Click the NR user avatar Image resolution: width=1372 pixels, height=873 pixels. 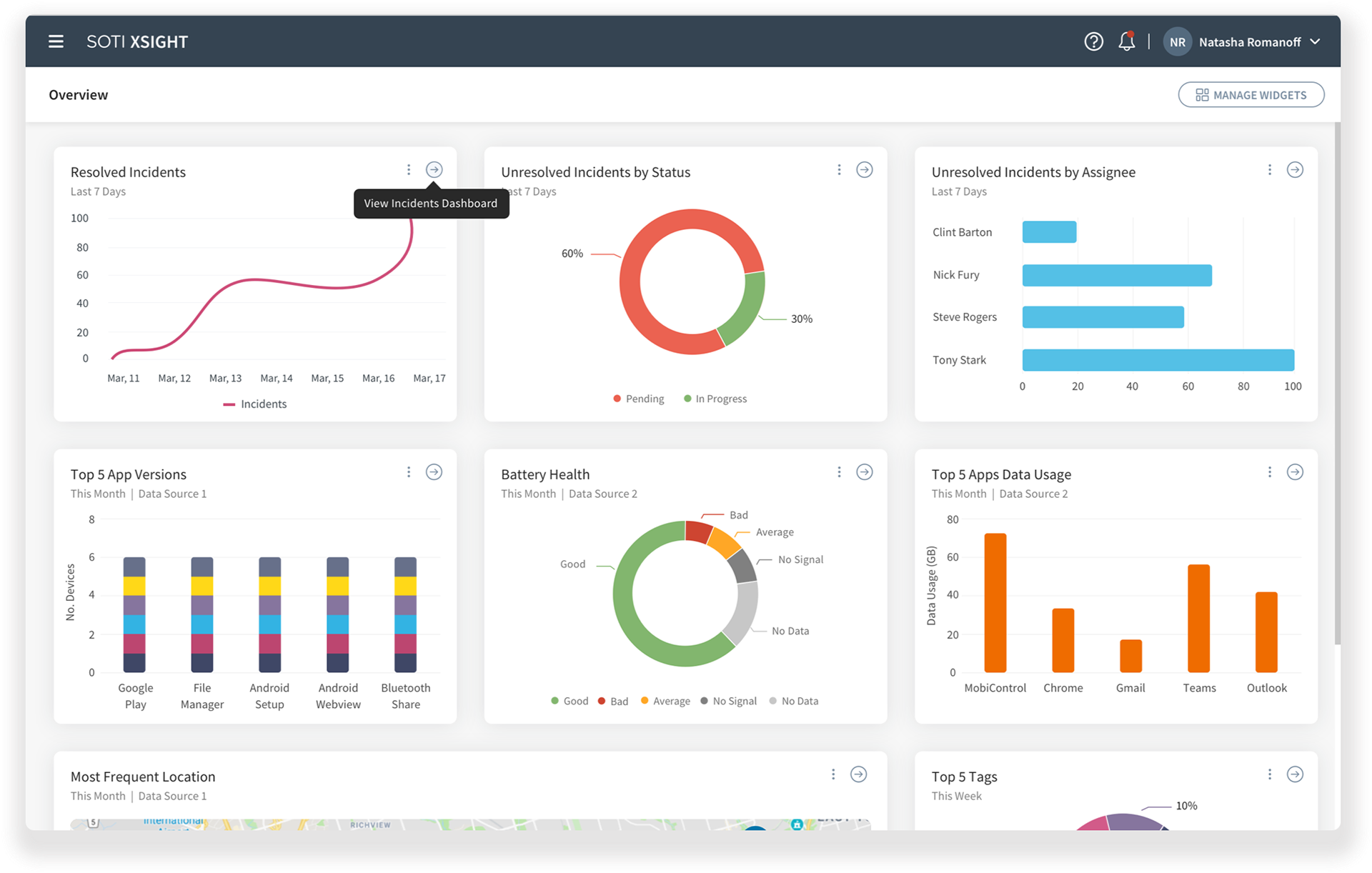tap(1177, 42)
